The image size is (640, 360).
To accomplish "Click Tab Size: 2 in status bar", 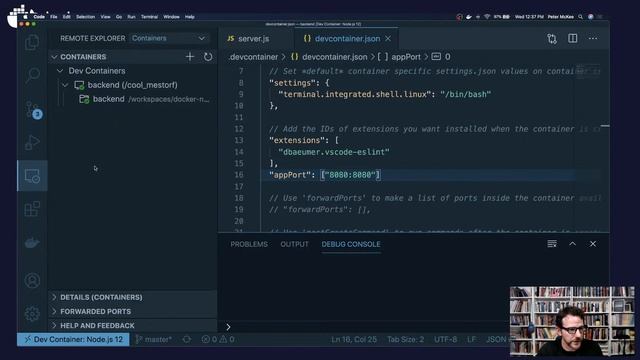I will click(x=405, y=339).
